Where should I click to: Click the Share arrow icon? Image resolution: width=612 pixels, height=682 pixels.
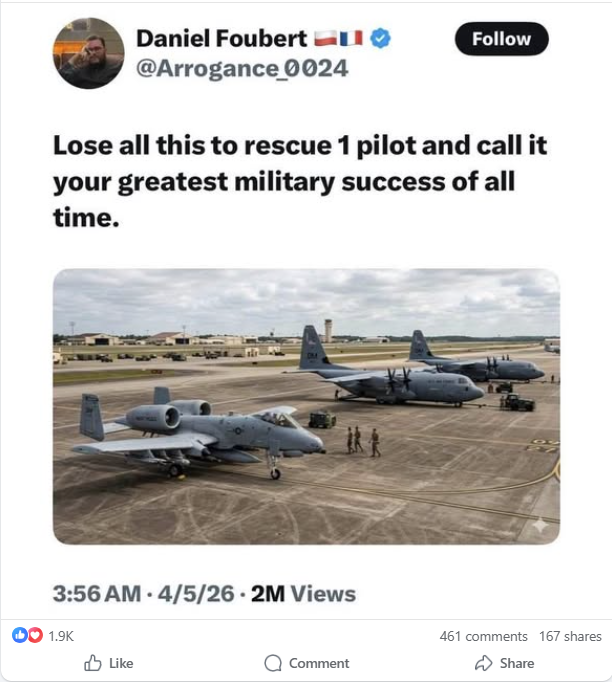tap(483, 663)
